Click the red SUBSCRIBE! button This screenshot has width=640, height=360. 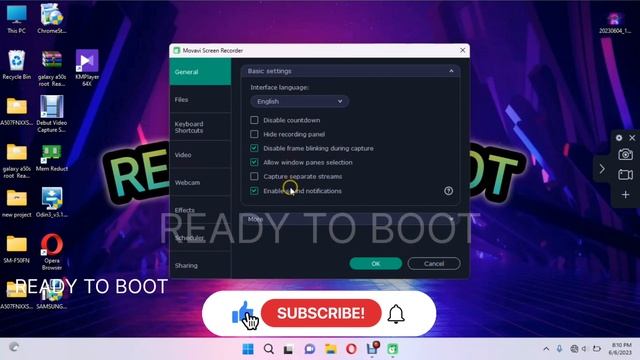click(321, 313)
